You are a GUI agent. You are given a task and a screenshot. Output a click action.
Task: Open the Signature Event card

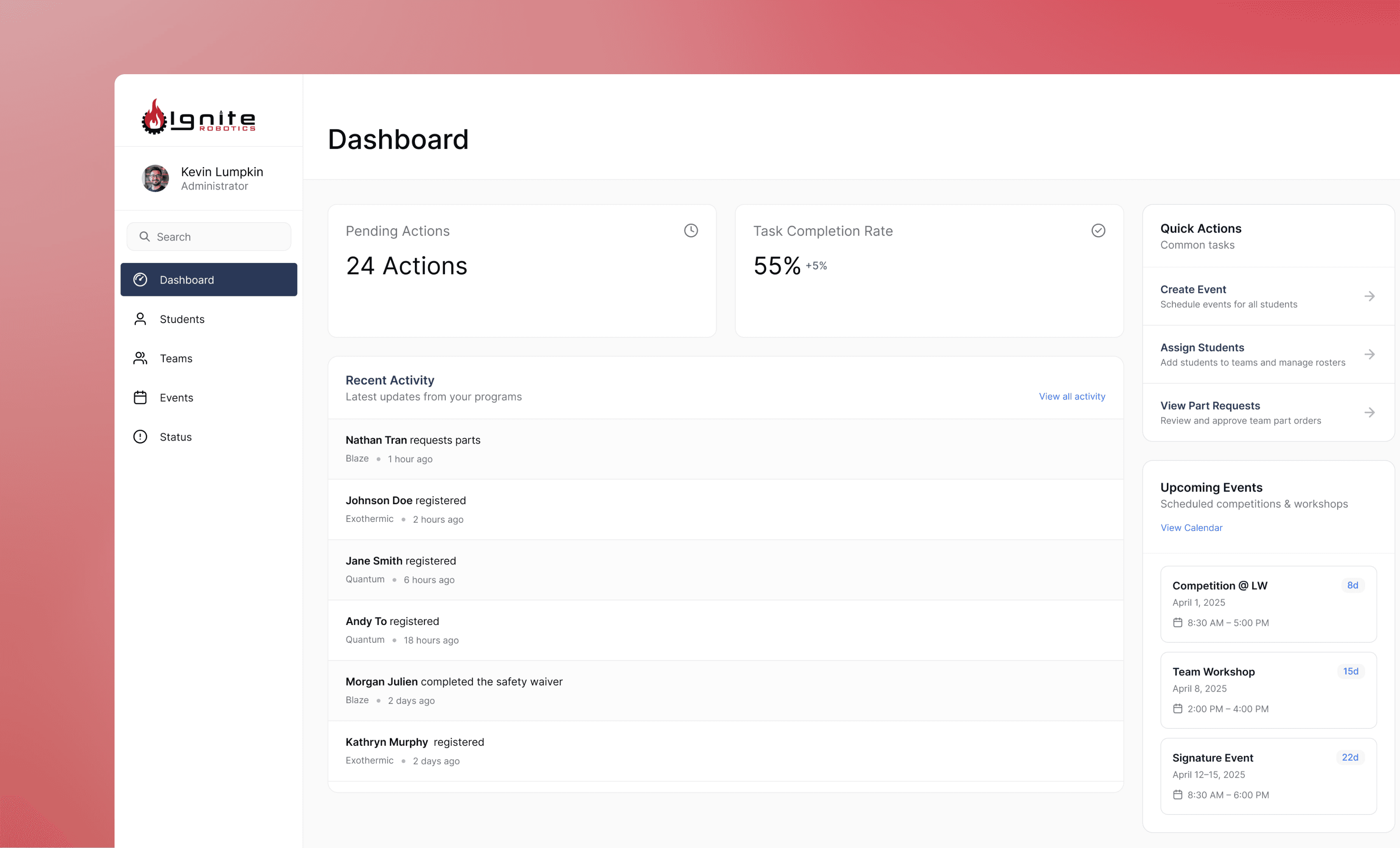pyautogui.click(x=1268, y=776)
